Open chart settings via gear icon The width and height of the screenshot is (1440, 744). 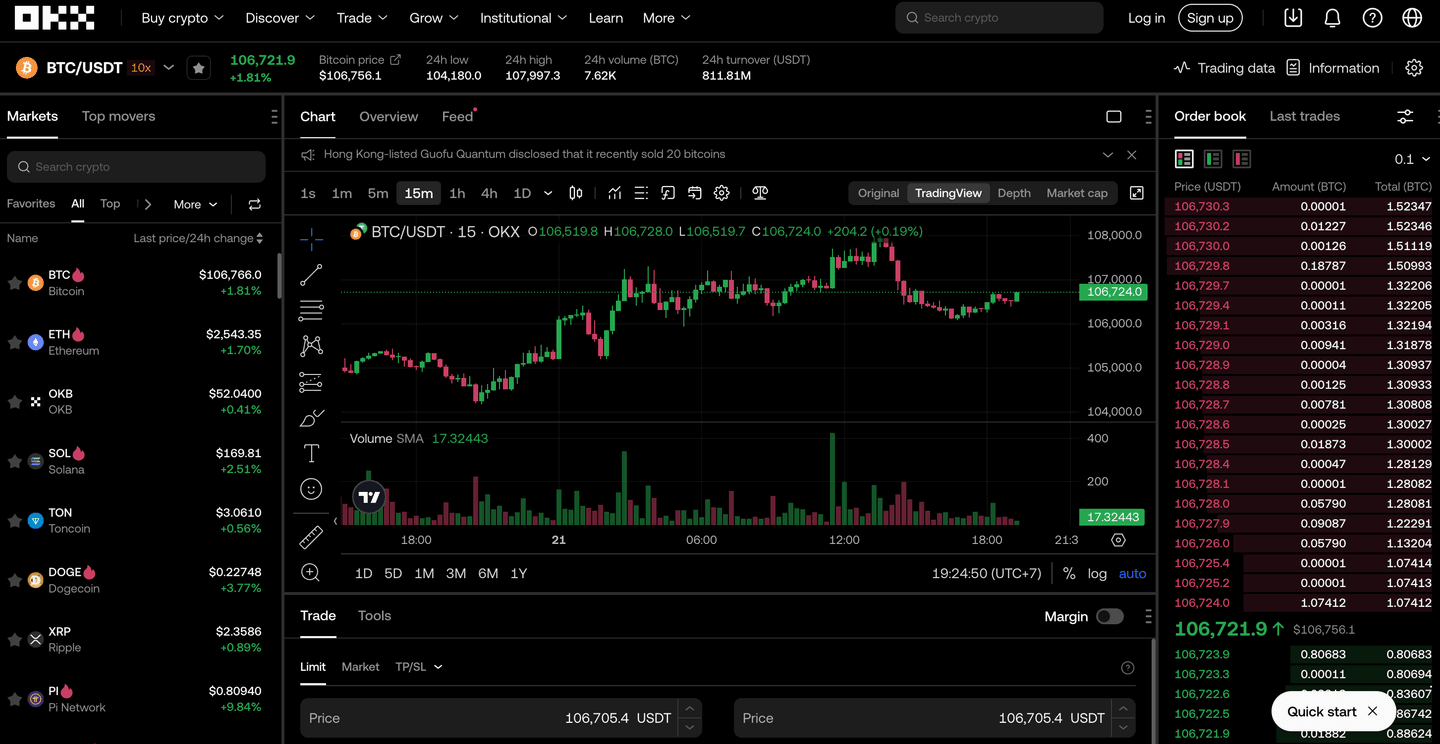tap(721, 192)
